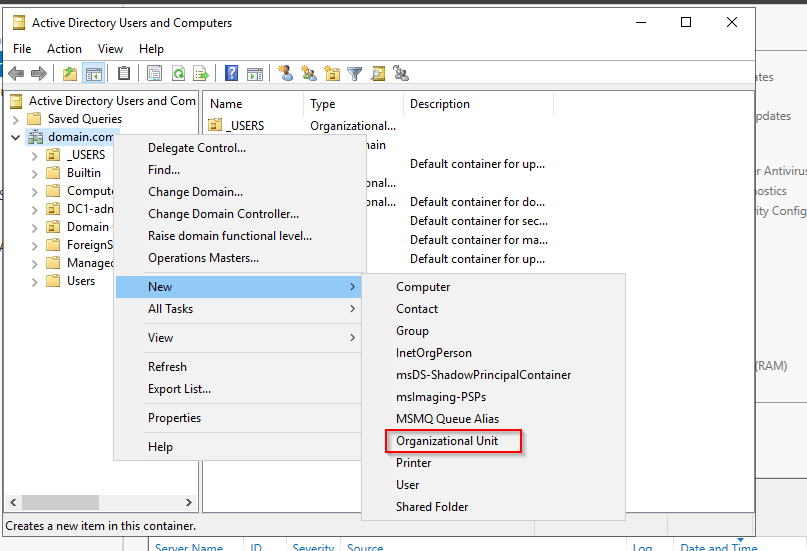The image size is (807, 551).
Task: Select Export List... in context menu
Action: tap(239, 389)
